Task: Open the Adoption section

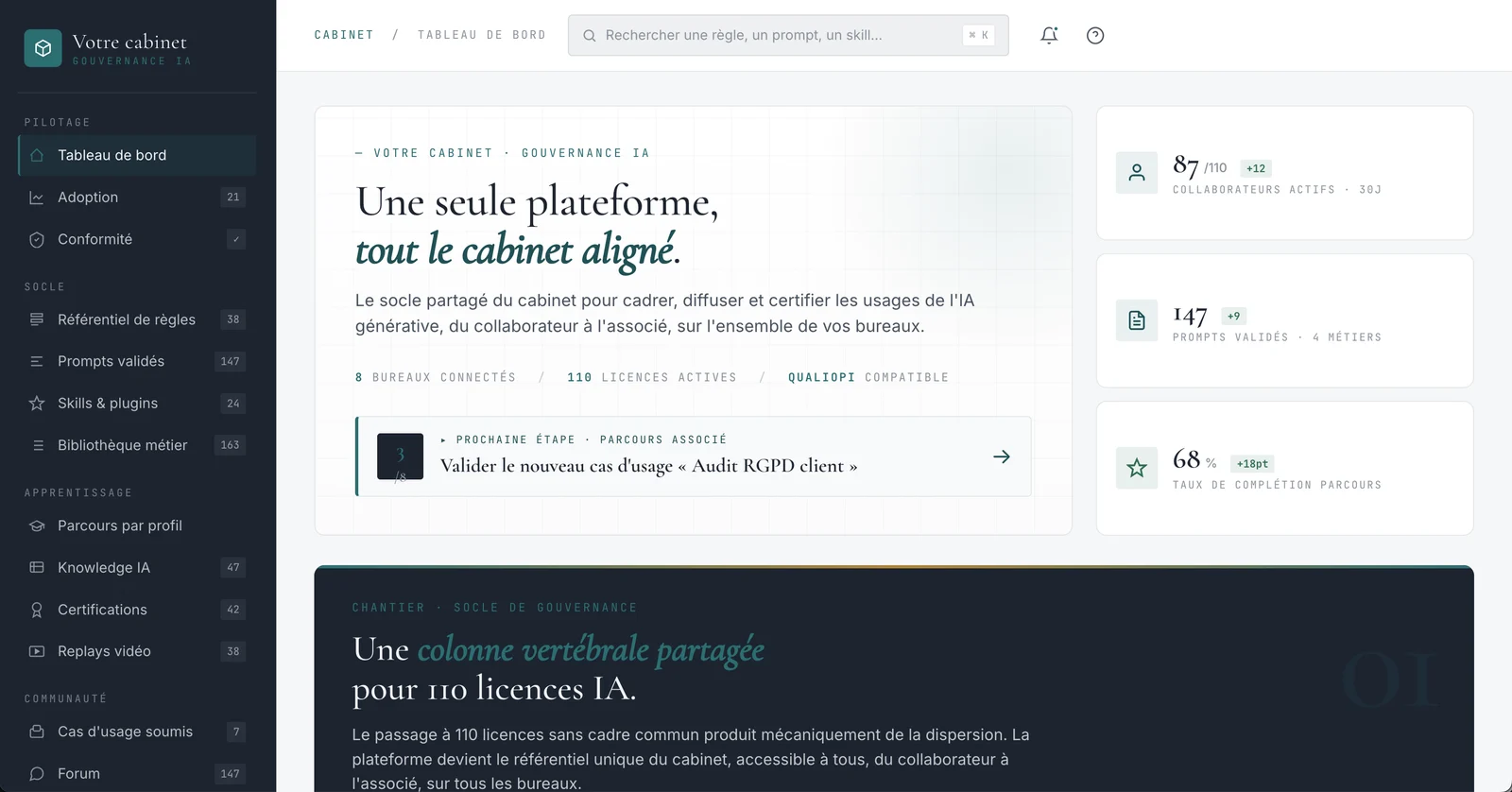Action: (137, 198)
